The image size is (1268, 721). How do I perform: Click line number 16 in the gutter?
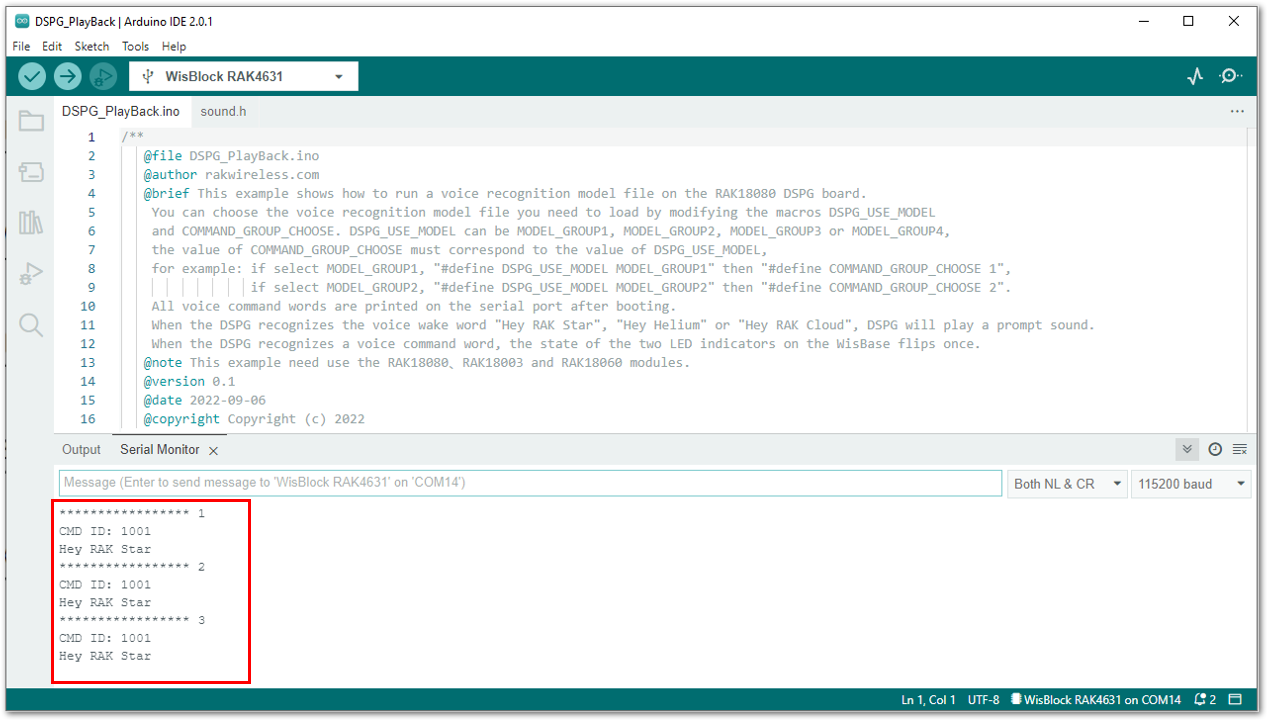tap(88, 419)
